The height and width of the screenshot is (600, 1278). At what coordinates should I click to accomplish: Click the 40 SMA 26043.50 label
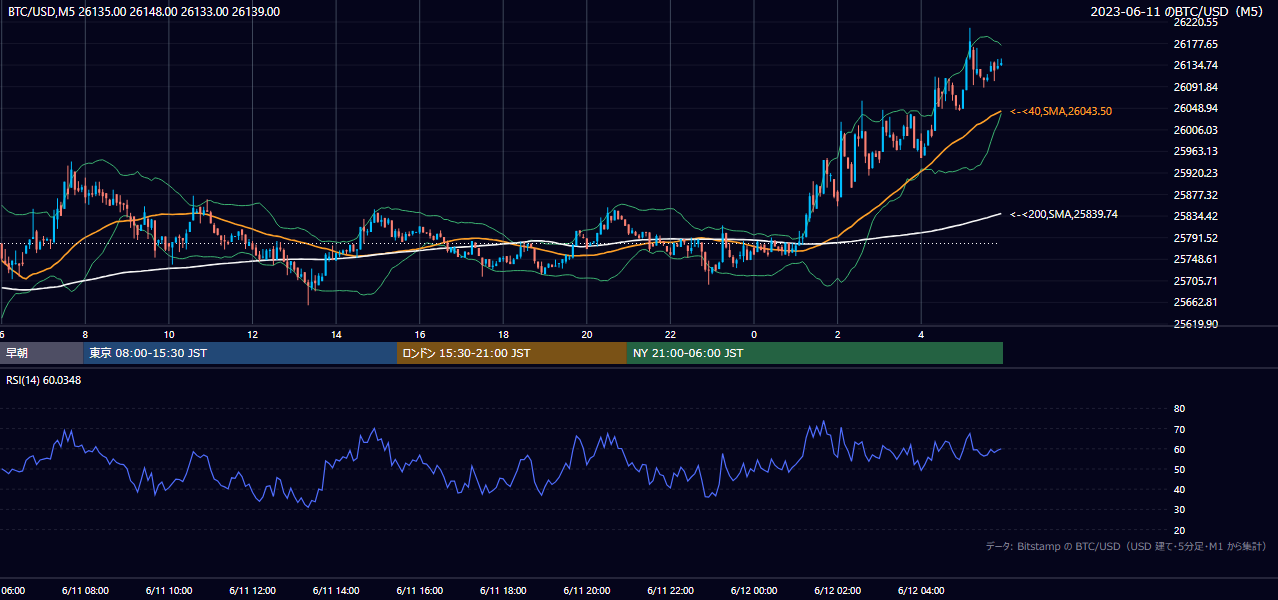tap(1061, 111)
